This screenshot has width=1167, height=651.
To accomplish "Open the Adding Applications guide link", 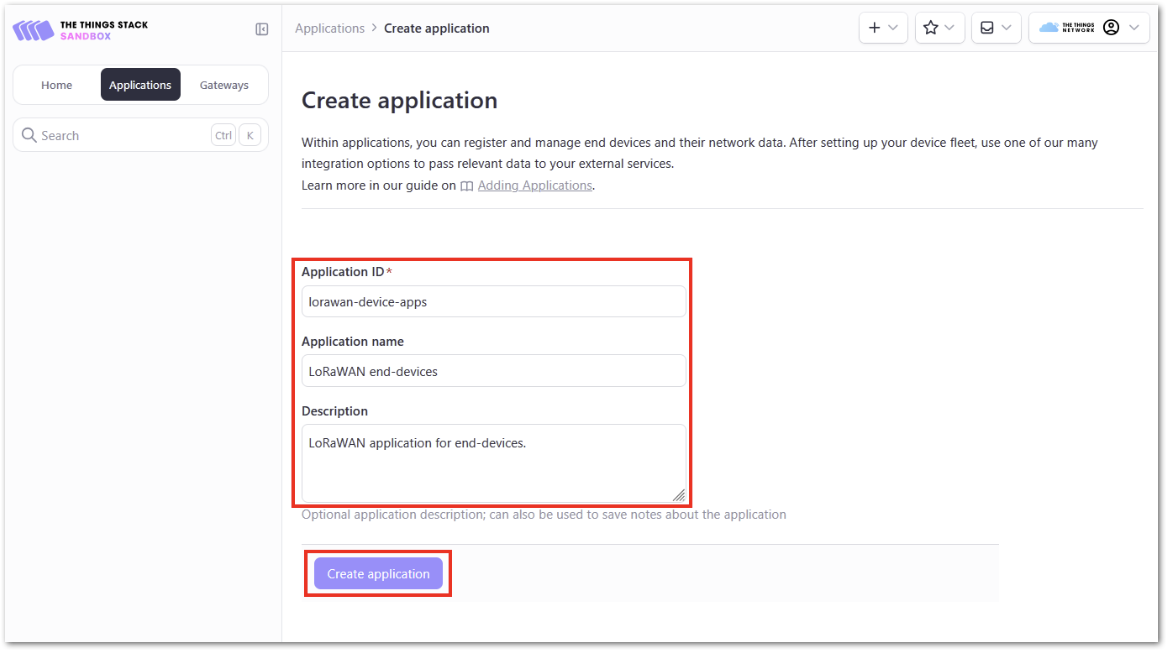I will click(535, 185).
